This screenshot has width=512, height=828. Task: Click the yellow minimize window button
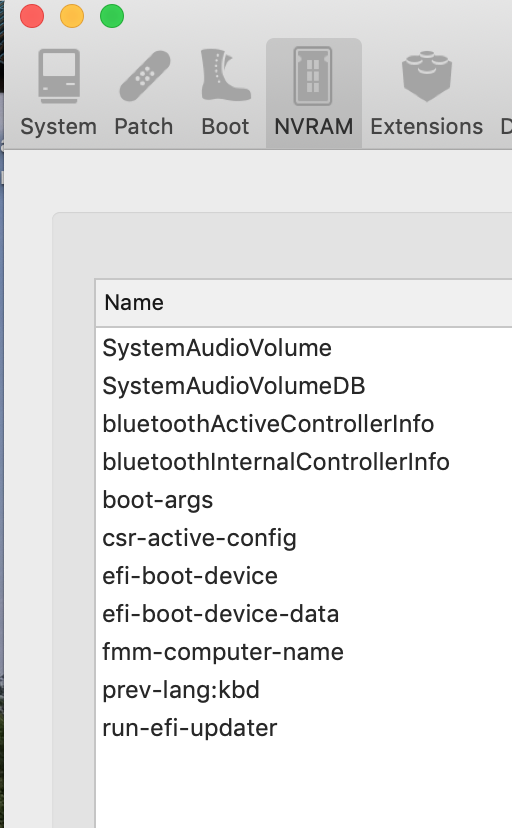click(72, 16)
